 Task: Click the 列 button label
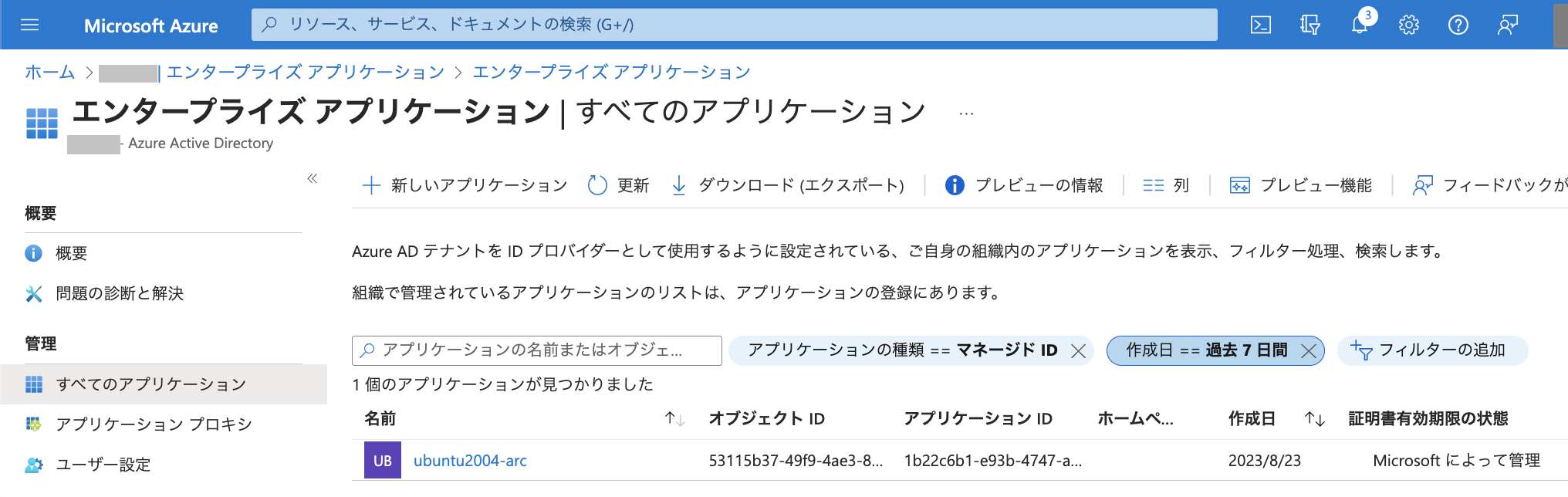point(1181,185)
